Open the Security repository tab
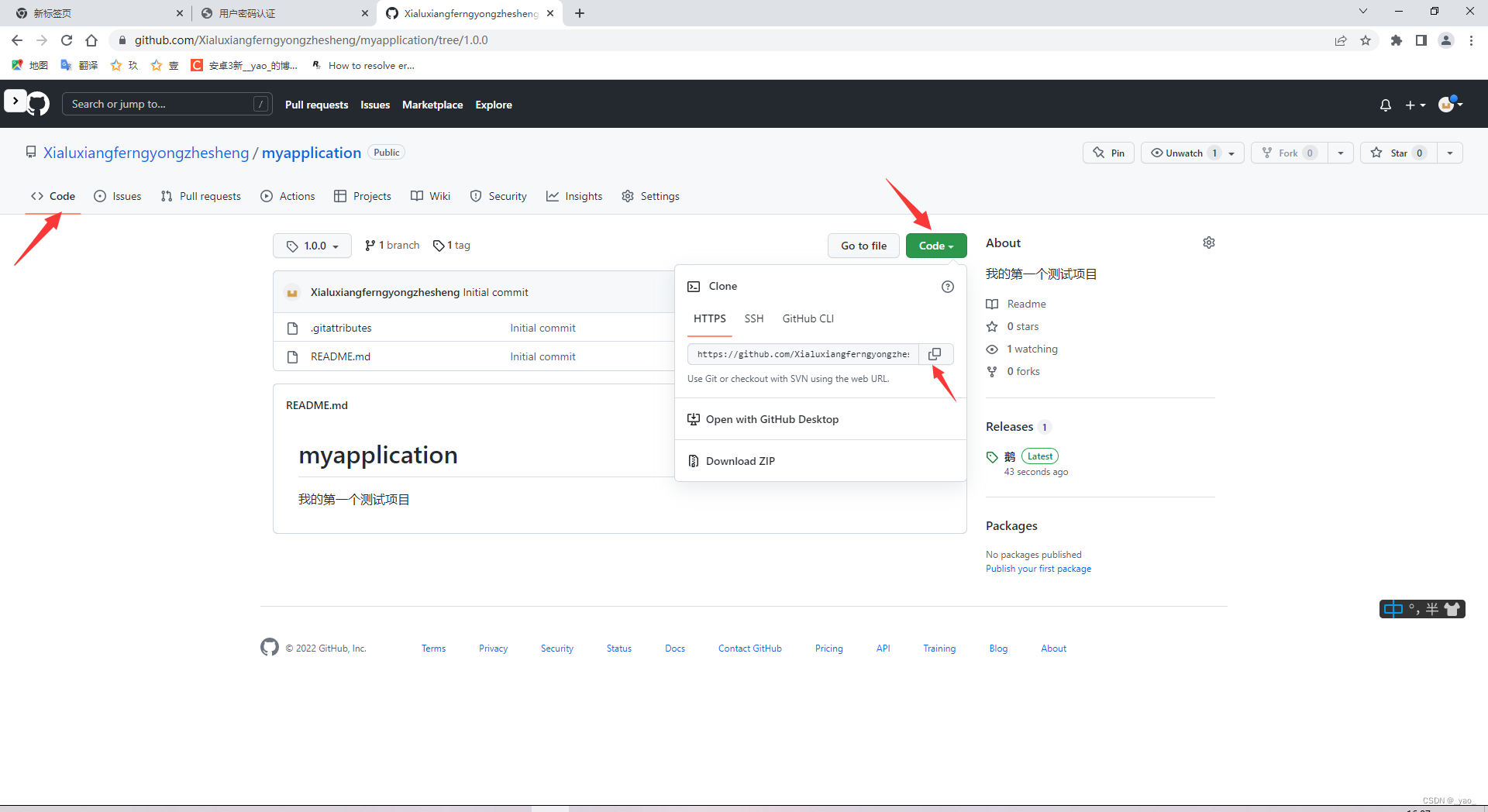Screen dimensions: 1488x812 tap(498, 196)
